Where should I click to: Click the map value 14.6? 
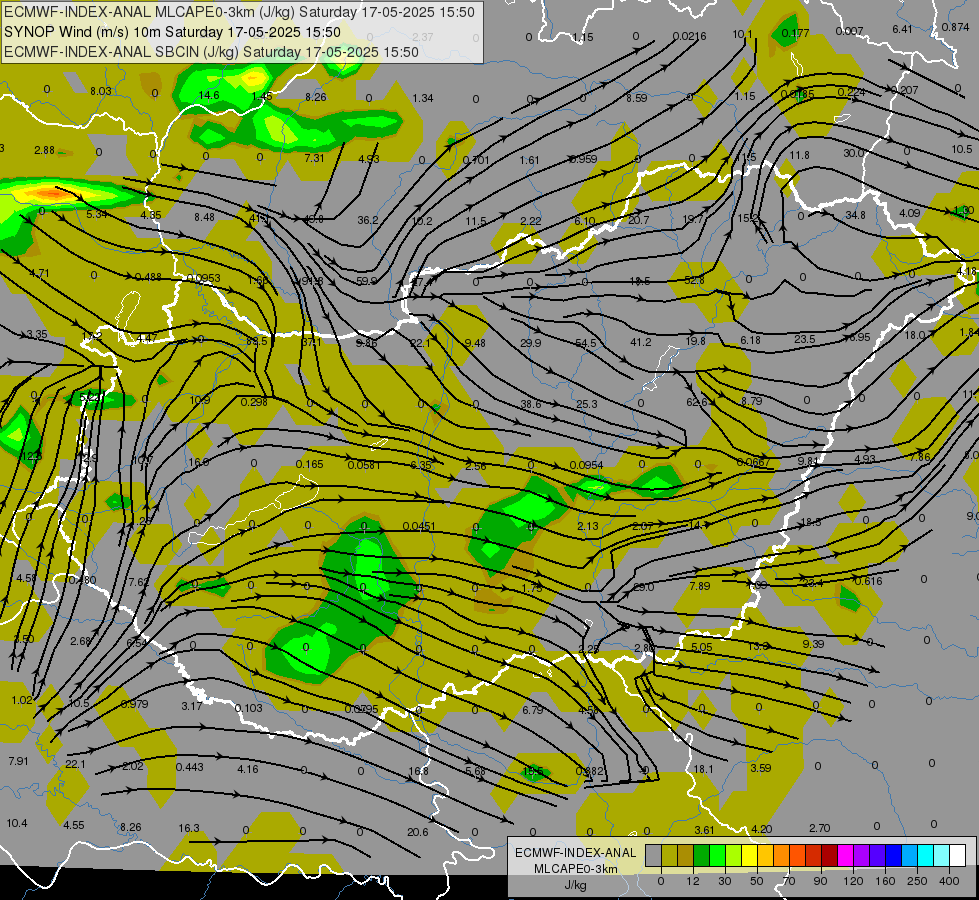point(209,95)
